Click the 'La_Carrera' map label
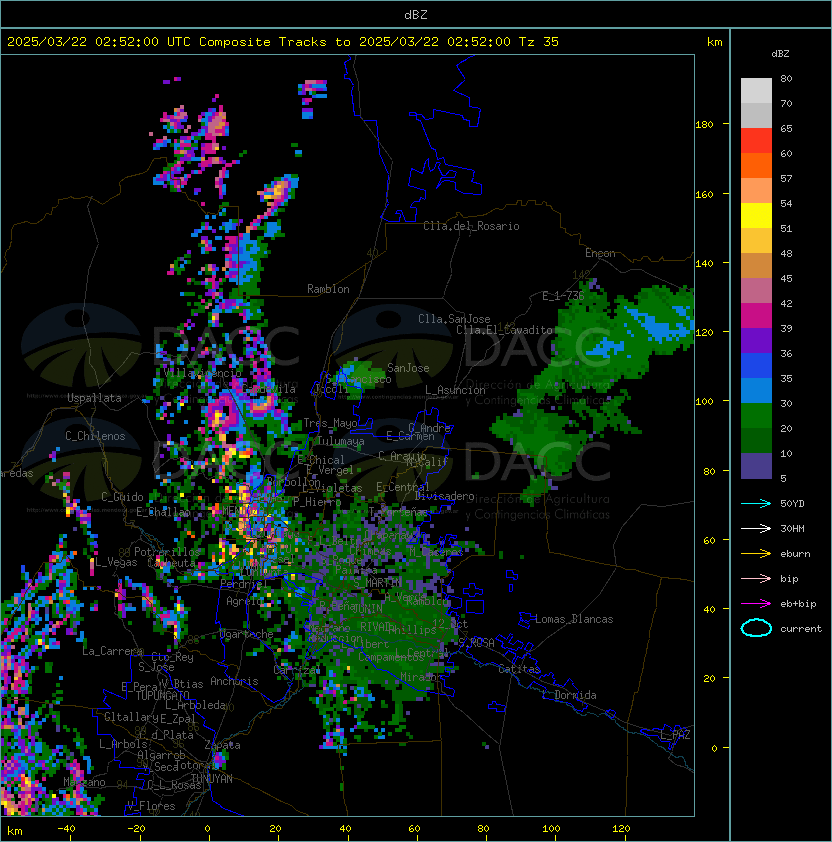Viewport: 832px width, 842px height. click(112, 651)
